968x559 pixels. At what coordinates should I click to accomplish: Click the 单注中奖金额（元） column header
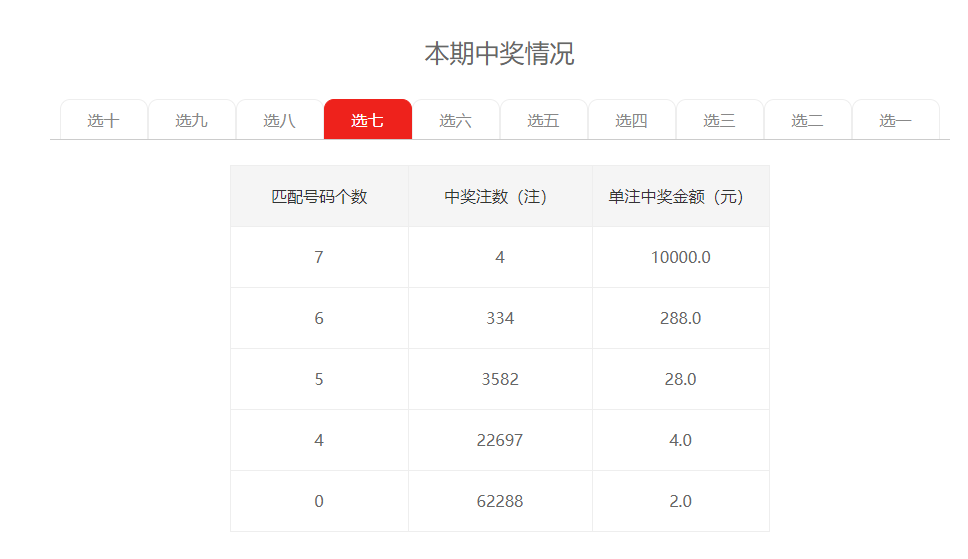(x=680, y=197)
